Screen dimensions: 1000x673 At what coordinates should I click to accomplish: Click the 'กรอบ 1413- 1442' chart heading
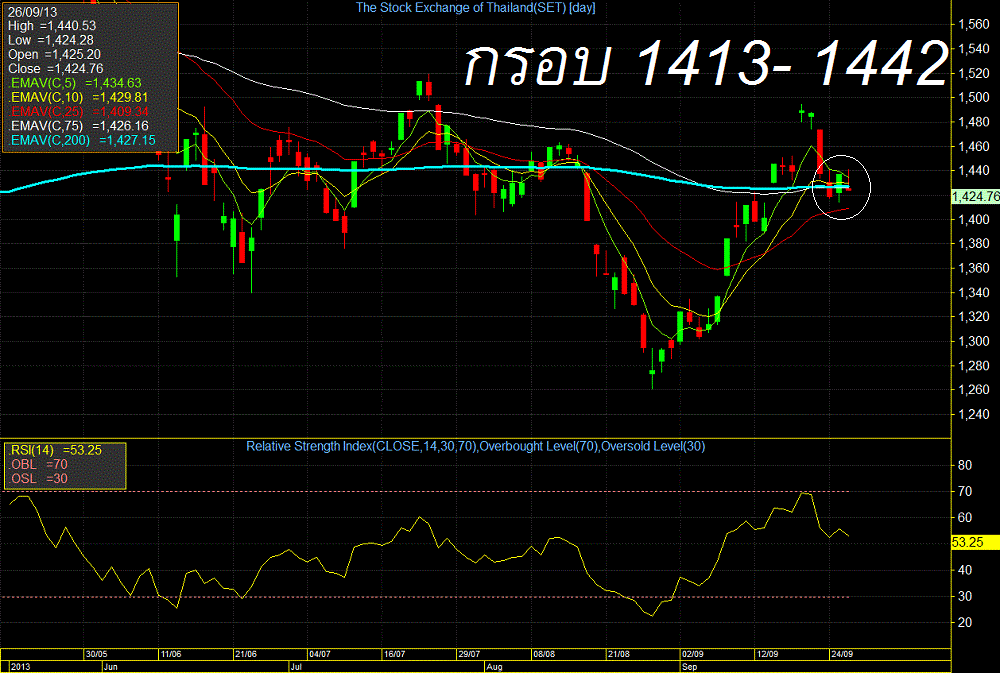[x=705, y=62]
